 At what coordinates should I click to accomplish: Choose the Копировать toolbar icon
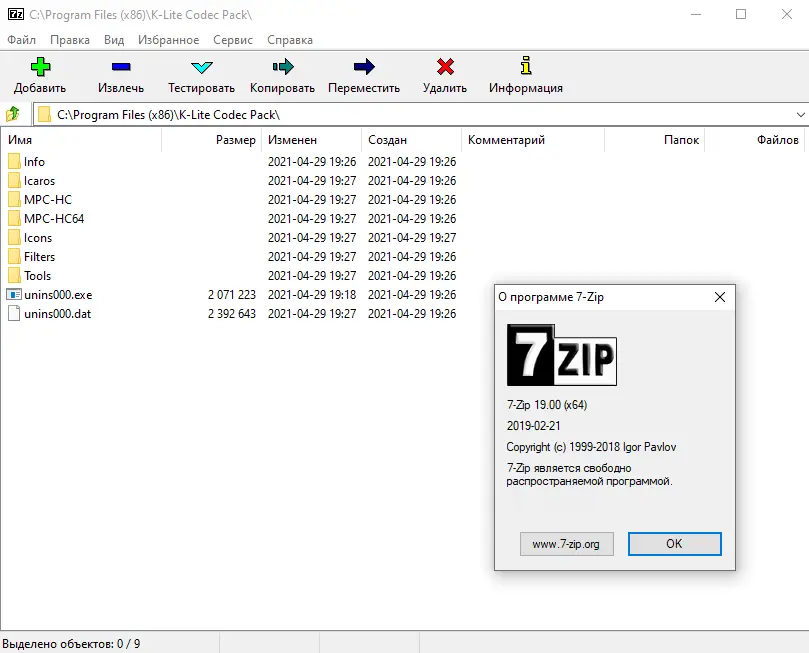[x=283, y=67]
